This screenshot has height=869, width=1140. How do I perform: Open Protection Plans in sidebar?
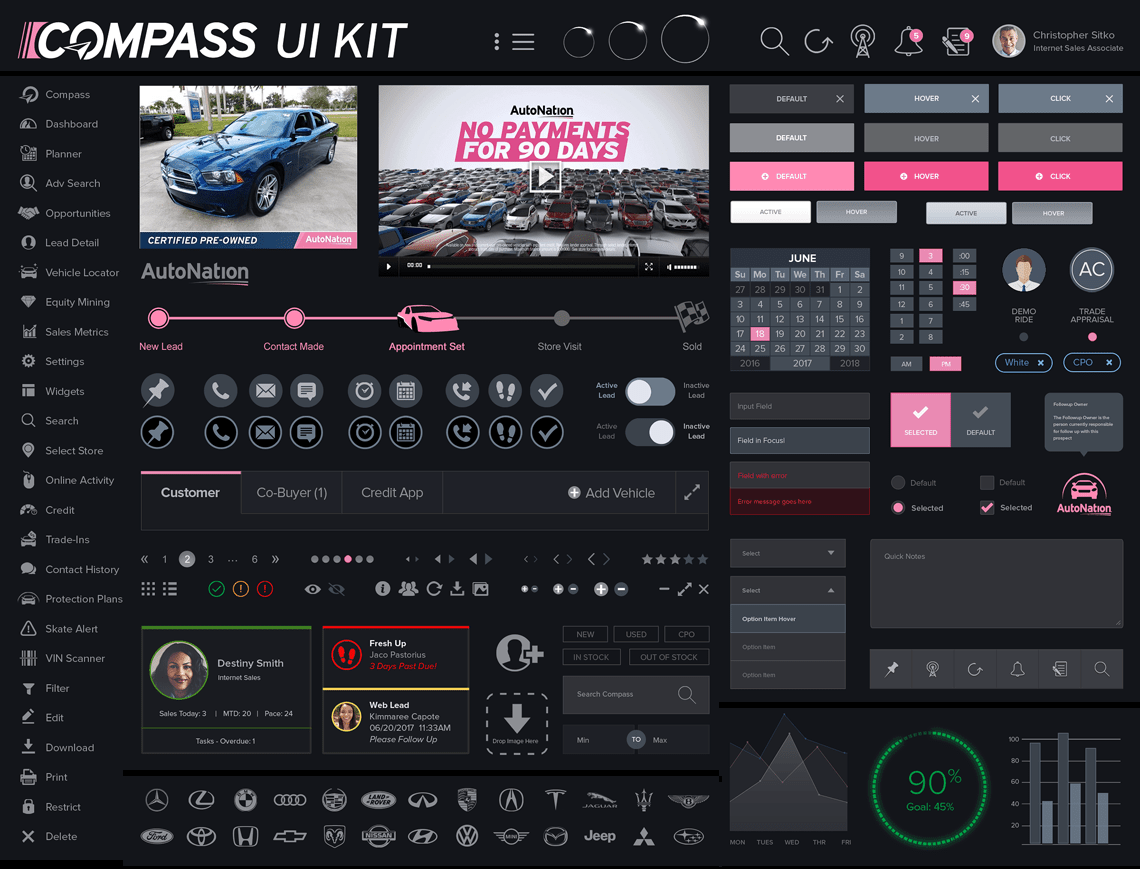click(x=71, y=598)
